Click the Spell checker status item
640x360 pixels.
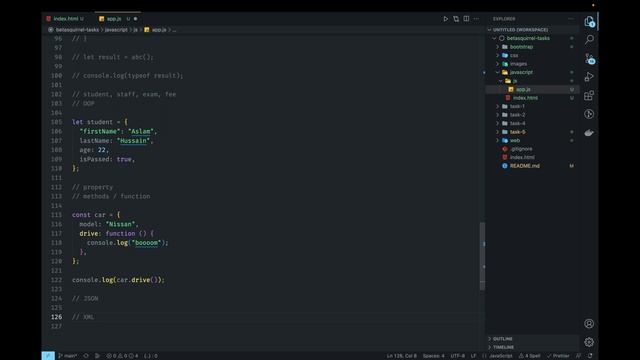(x=529, y=356)
